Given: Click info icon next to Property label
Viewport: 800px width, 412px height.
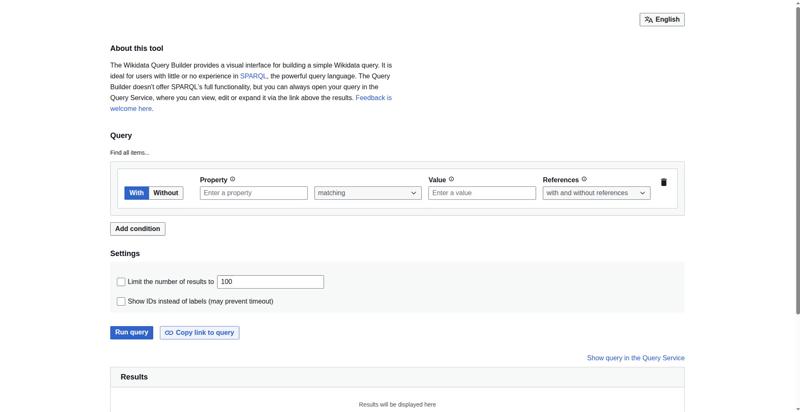Looking at the screenshot, I should pyautogui.click(x=233, y=180).
